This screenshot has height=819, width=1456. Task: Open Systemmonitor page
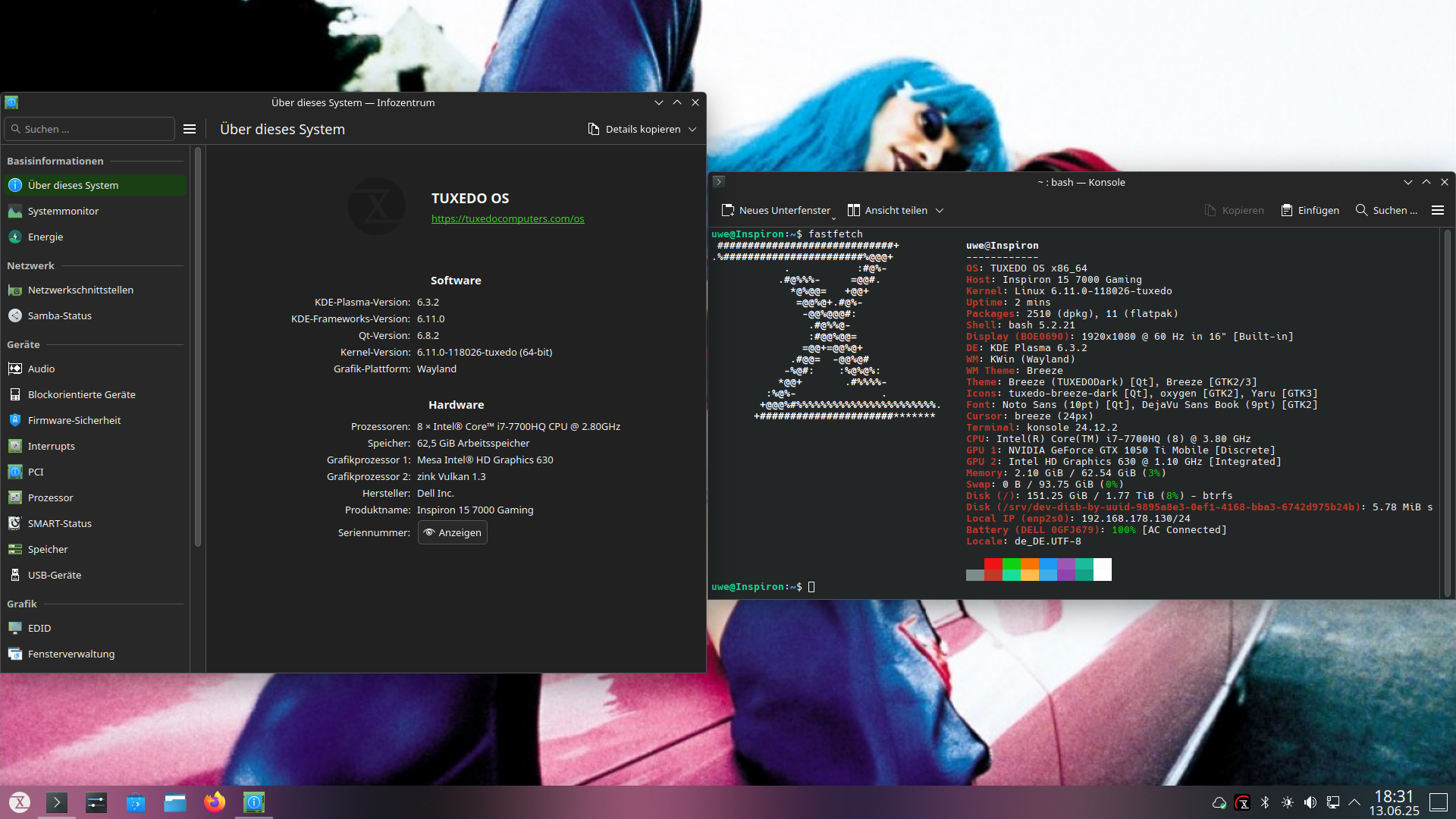(x=95, y=211)
